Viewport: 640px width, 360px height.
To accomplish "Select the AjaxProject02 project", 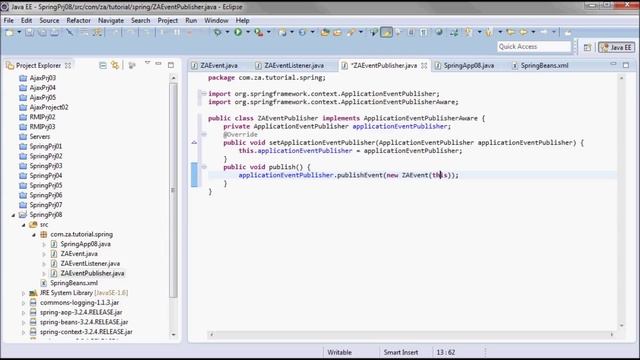I will 49,107.
